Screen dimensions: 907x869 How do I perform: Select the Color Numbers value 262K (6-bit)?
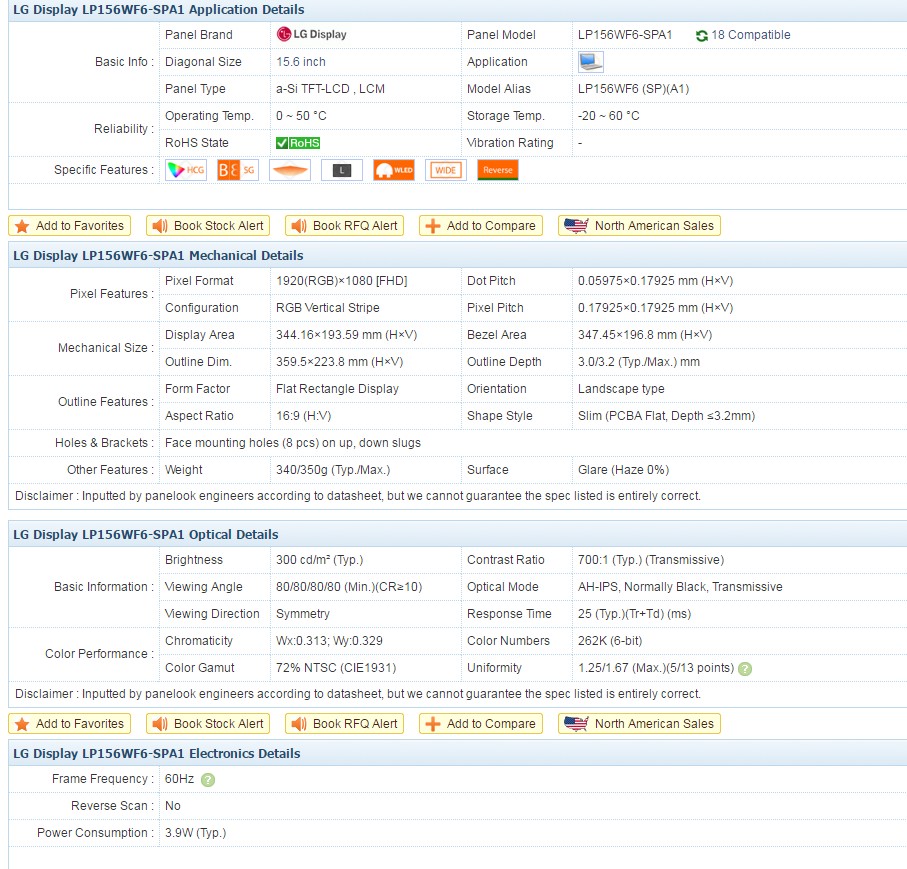(x=610, y=641)
